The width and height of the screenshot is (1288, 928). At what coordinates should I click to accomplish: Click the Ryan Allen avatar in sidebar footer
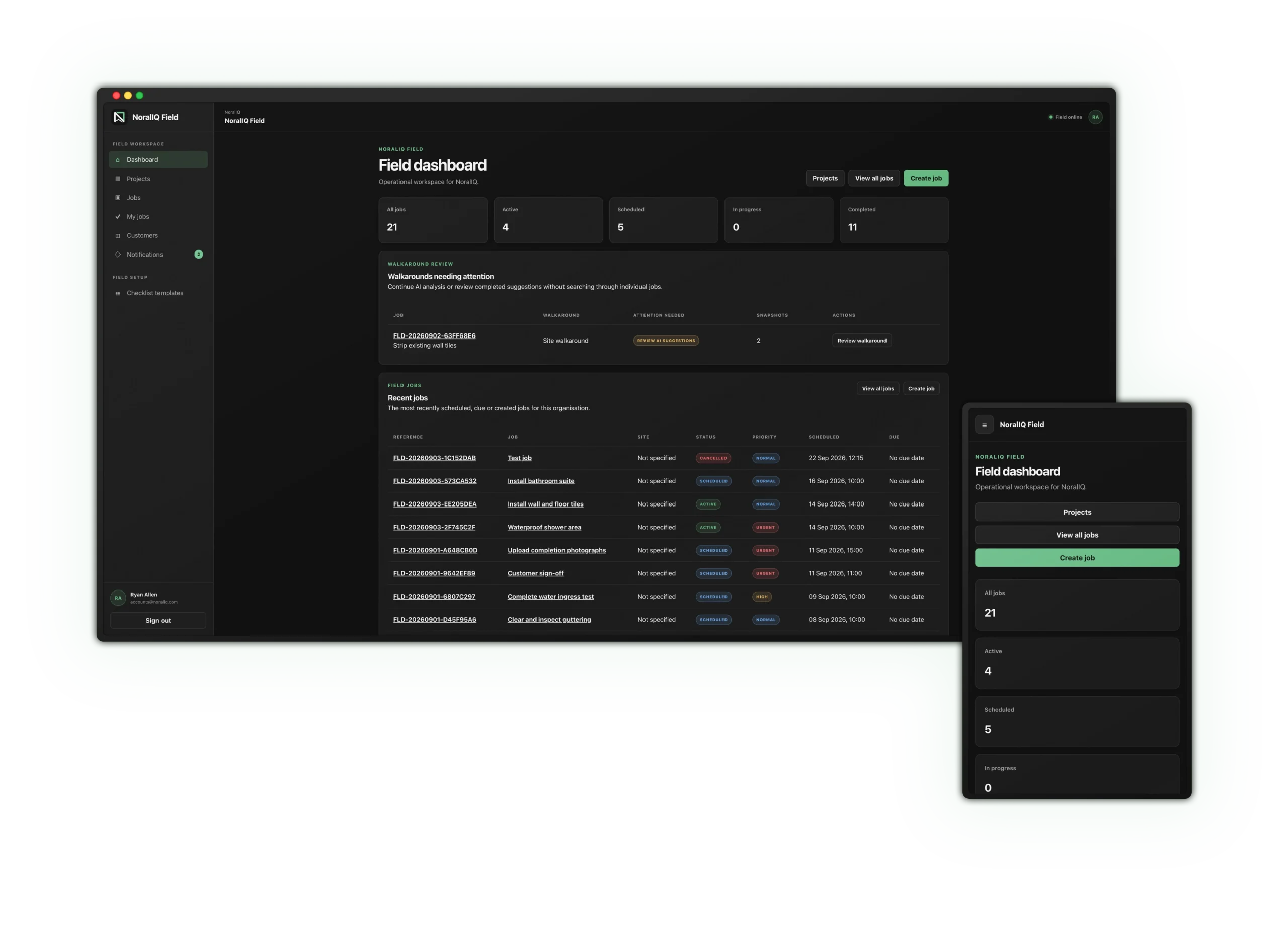(x=118, y=598)
